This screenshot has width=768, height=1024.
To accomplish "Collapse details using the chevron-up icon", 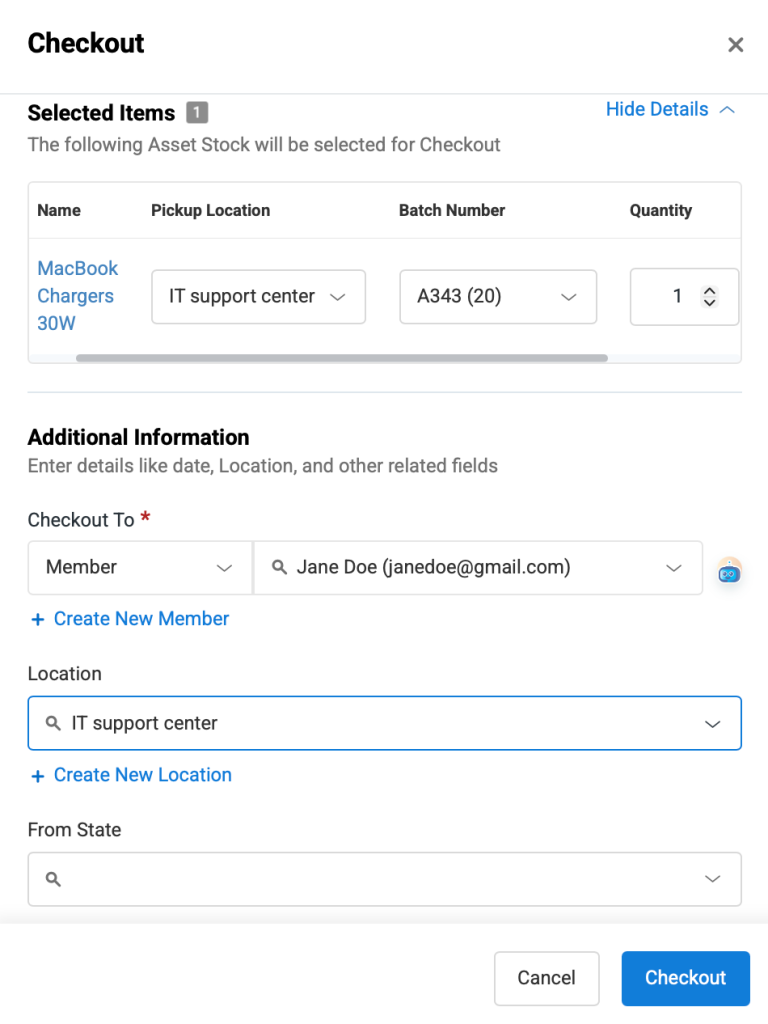I will [x=727, y=110].
